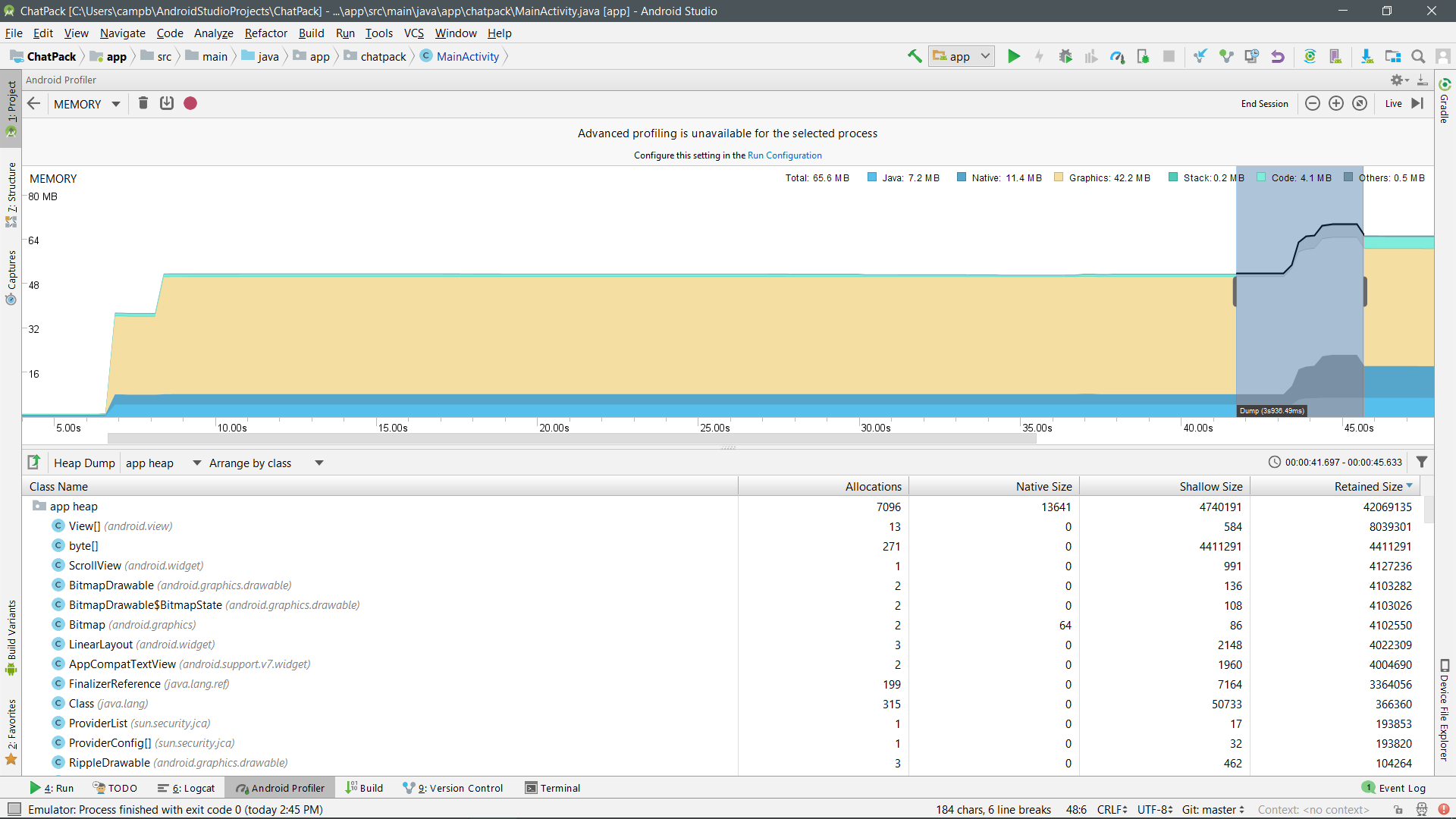This screenshot has width=1456, height=819.
Task: Zoom out the profiler timeline
Action: click(1313, 103)
